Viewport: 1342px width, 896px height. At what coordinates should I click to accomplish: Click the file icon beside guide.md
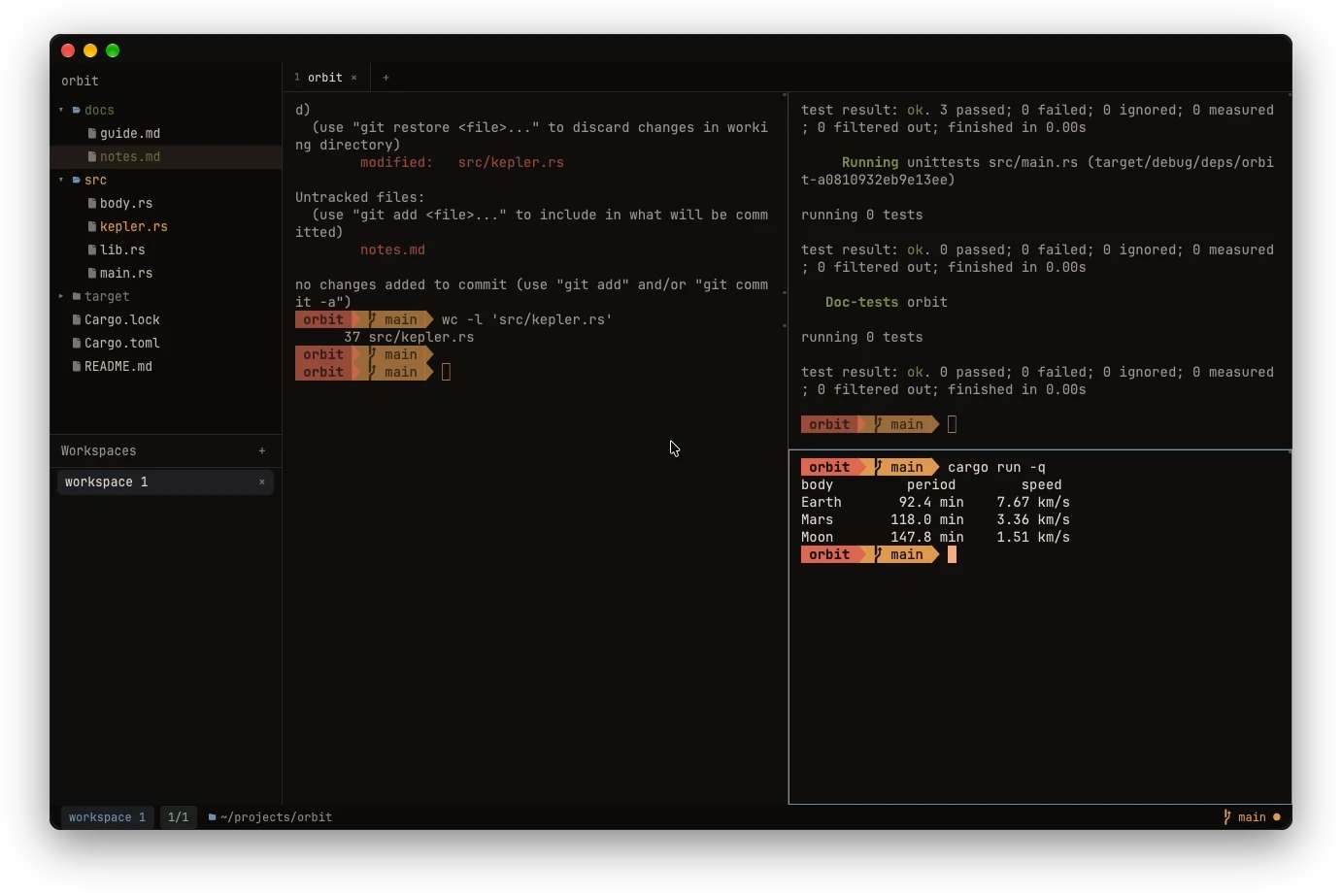point(92,133)
